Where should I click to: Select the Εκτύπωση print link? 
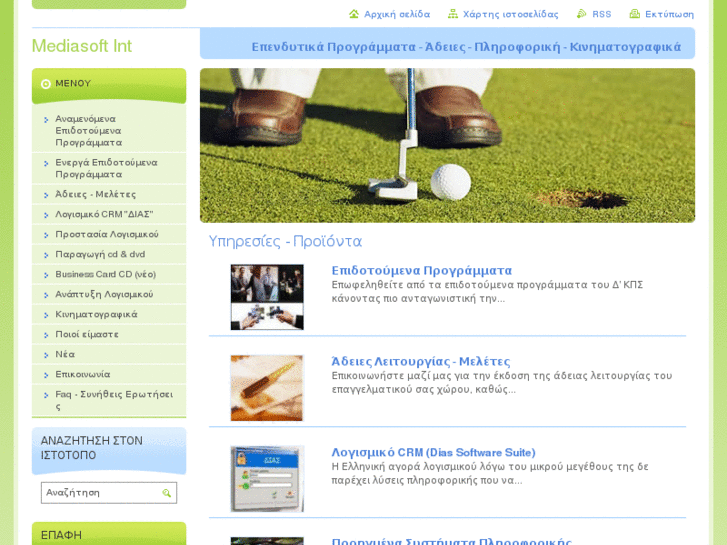670,14
